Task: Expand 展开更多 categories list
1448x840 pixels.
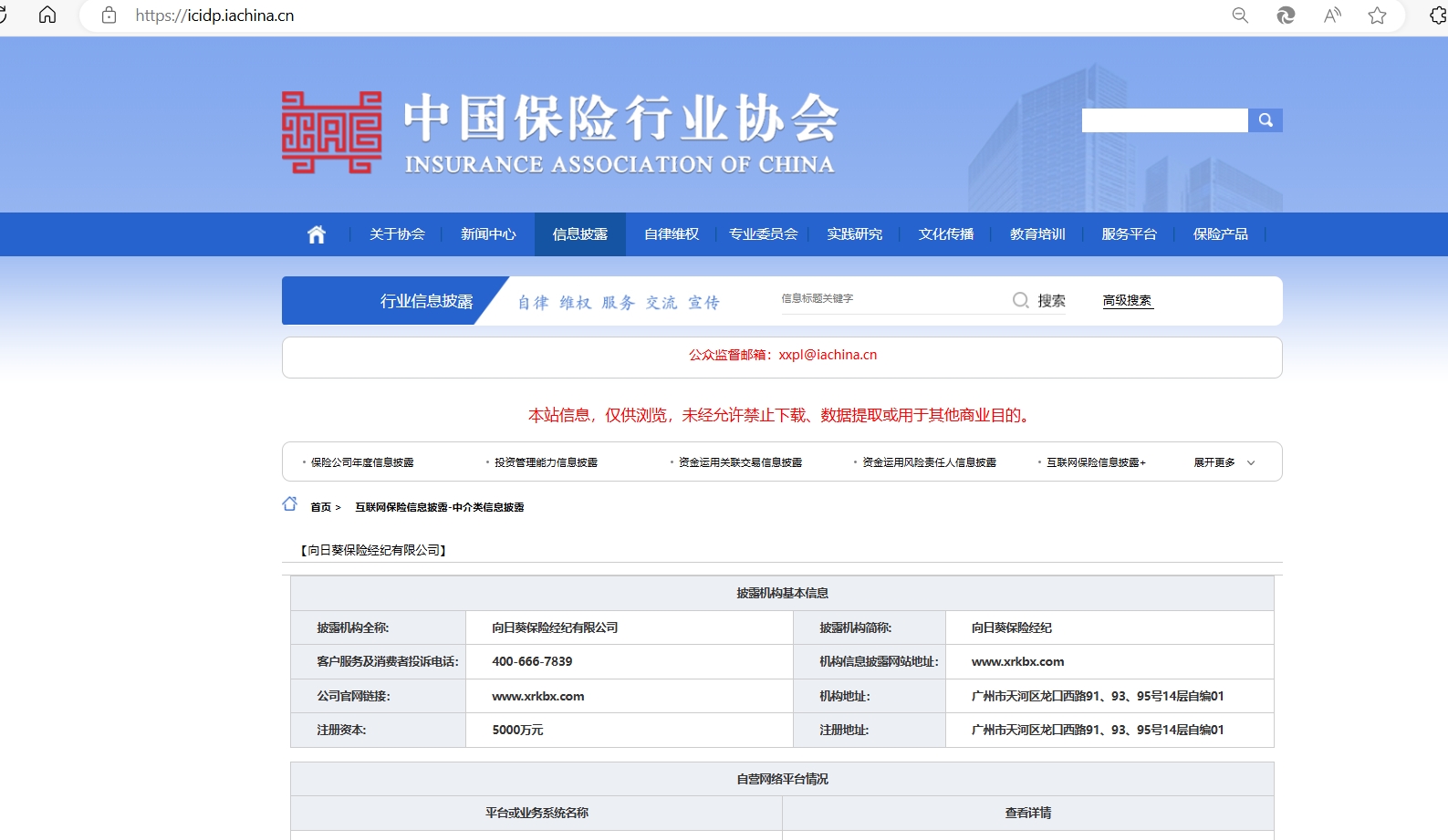Action: pos(1214,462)
